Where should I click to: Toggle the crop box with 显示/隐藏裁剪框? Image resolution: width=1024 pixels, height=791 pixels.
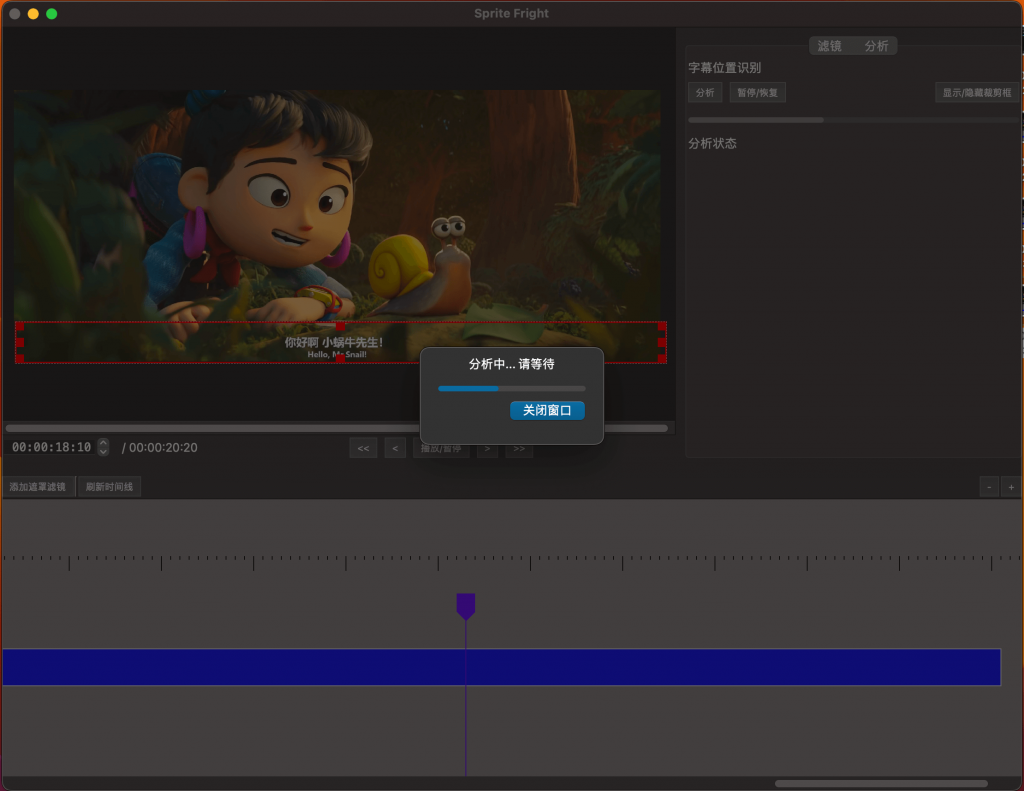point(976,93)
